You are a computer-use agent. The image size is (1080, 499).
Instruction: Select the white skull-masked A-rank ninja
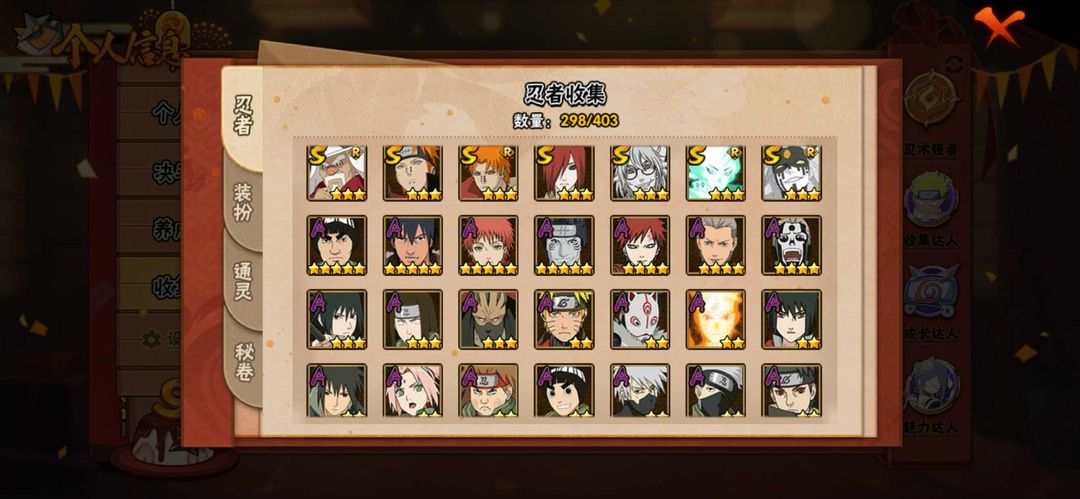[x=791, y=245]
